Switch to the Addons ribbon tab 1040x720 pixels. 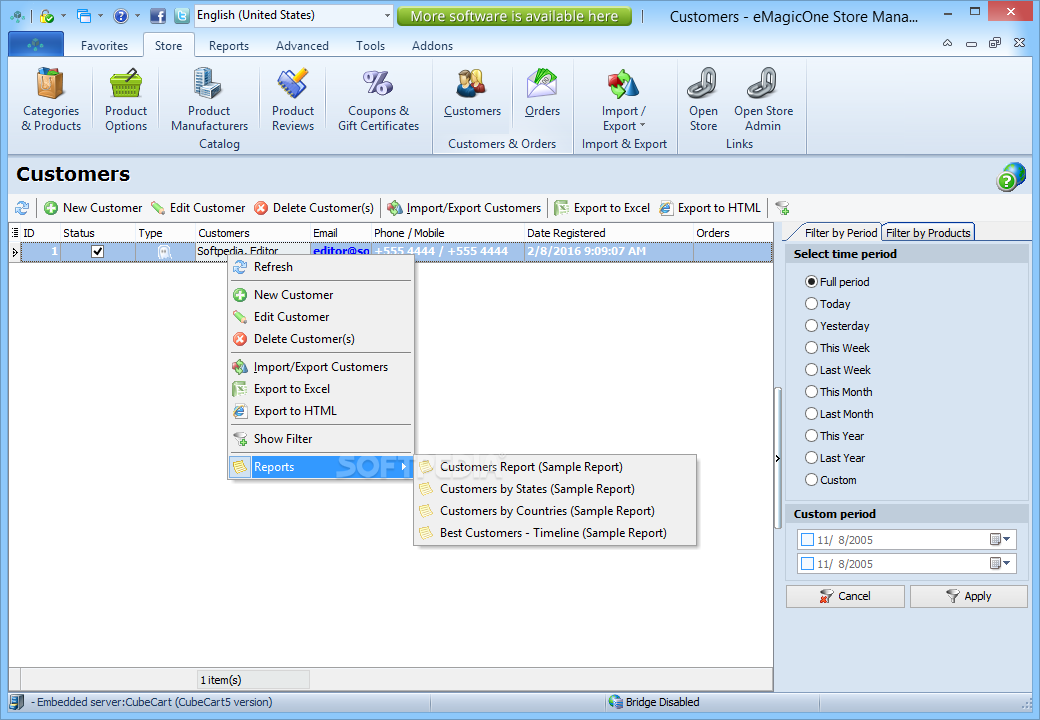pyautogui.click(x=432, y=46)
